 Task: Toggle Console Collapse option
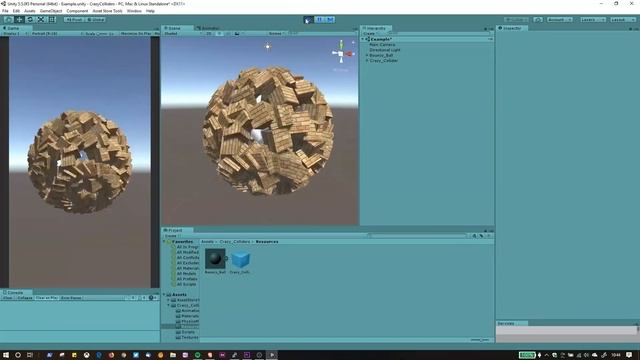click(24, 298)
